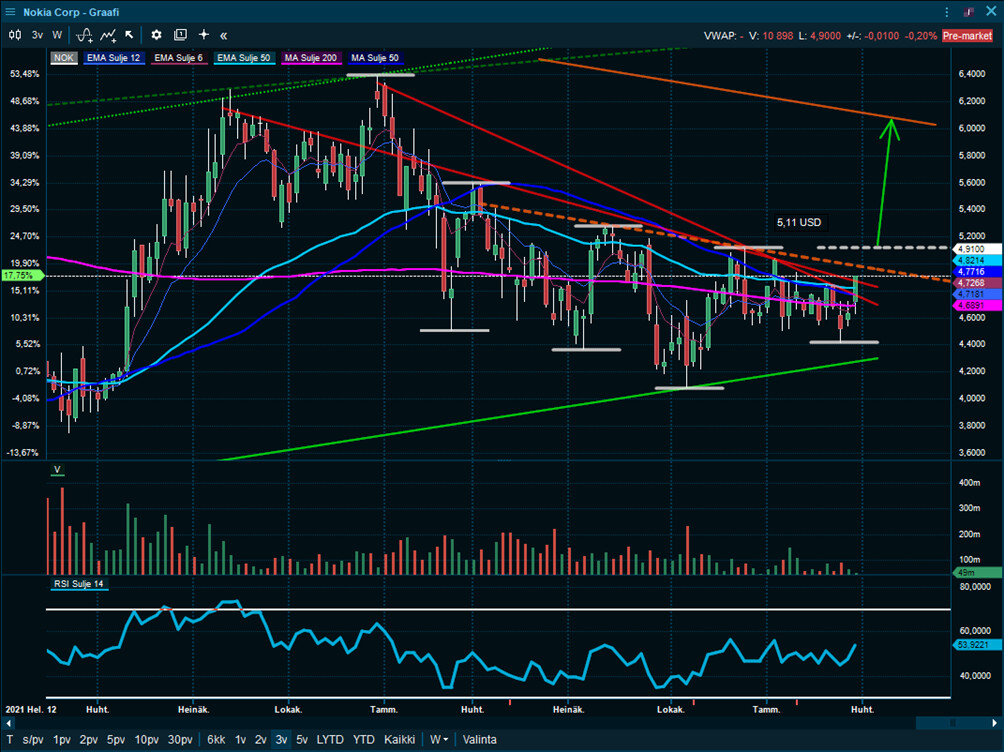Expand the W interval dropdown at bottom
The width and height of the screenshot is (1004, 752).
[438, 739]
